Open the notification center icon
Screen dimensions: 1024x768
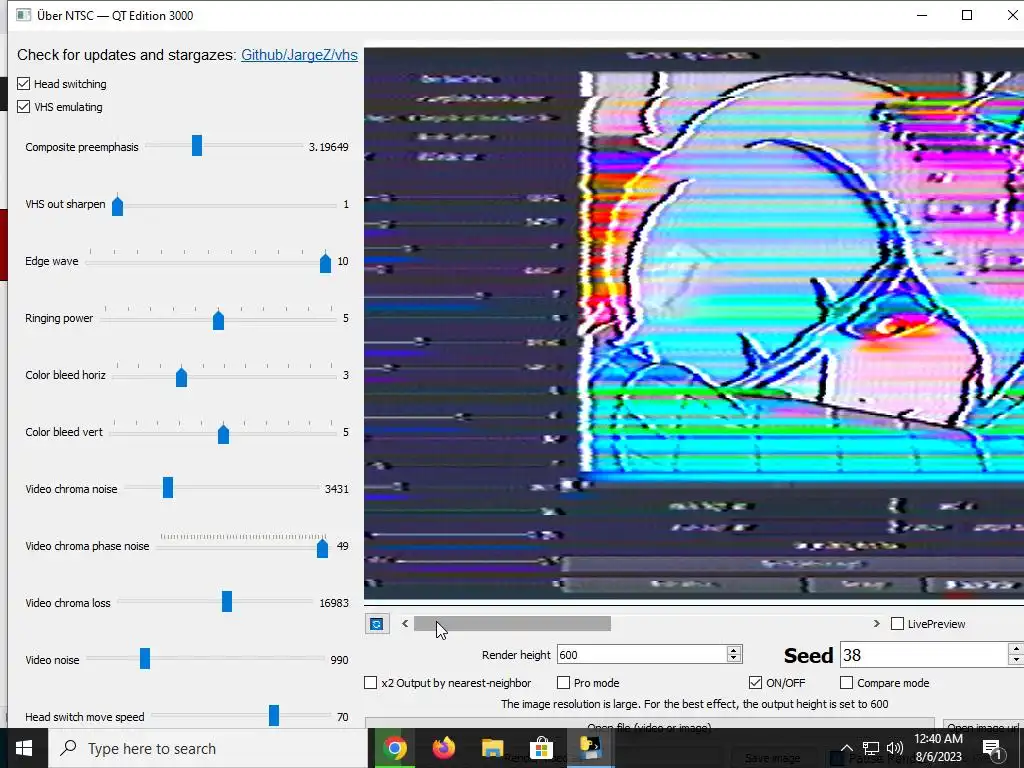point(991,748)
